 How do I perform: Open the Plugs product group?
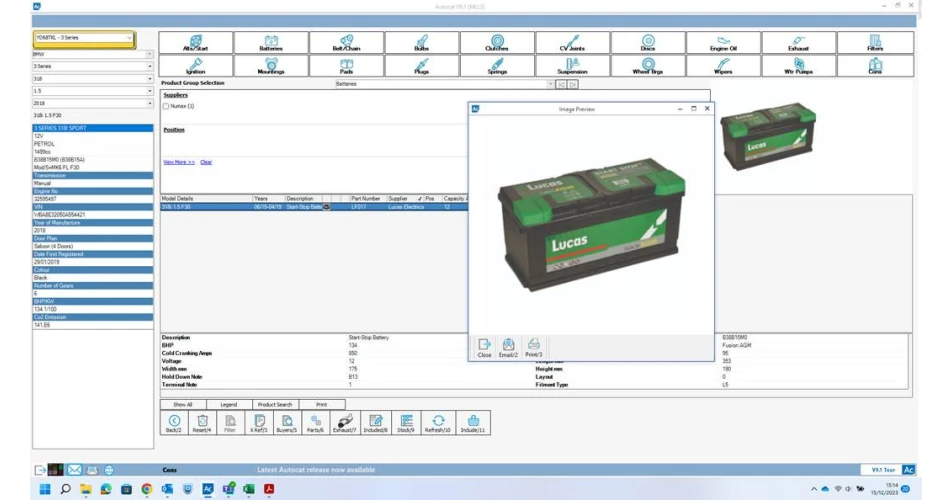point(421,66)
